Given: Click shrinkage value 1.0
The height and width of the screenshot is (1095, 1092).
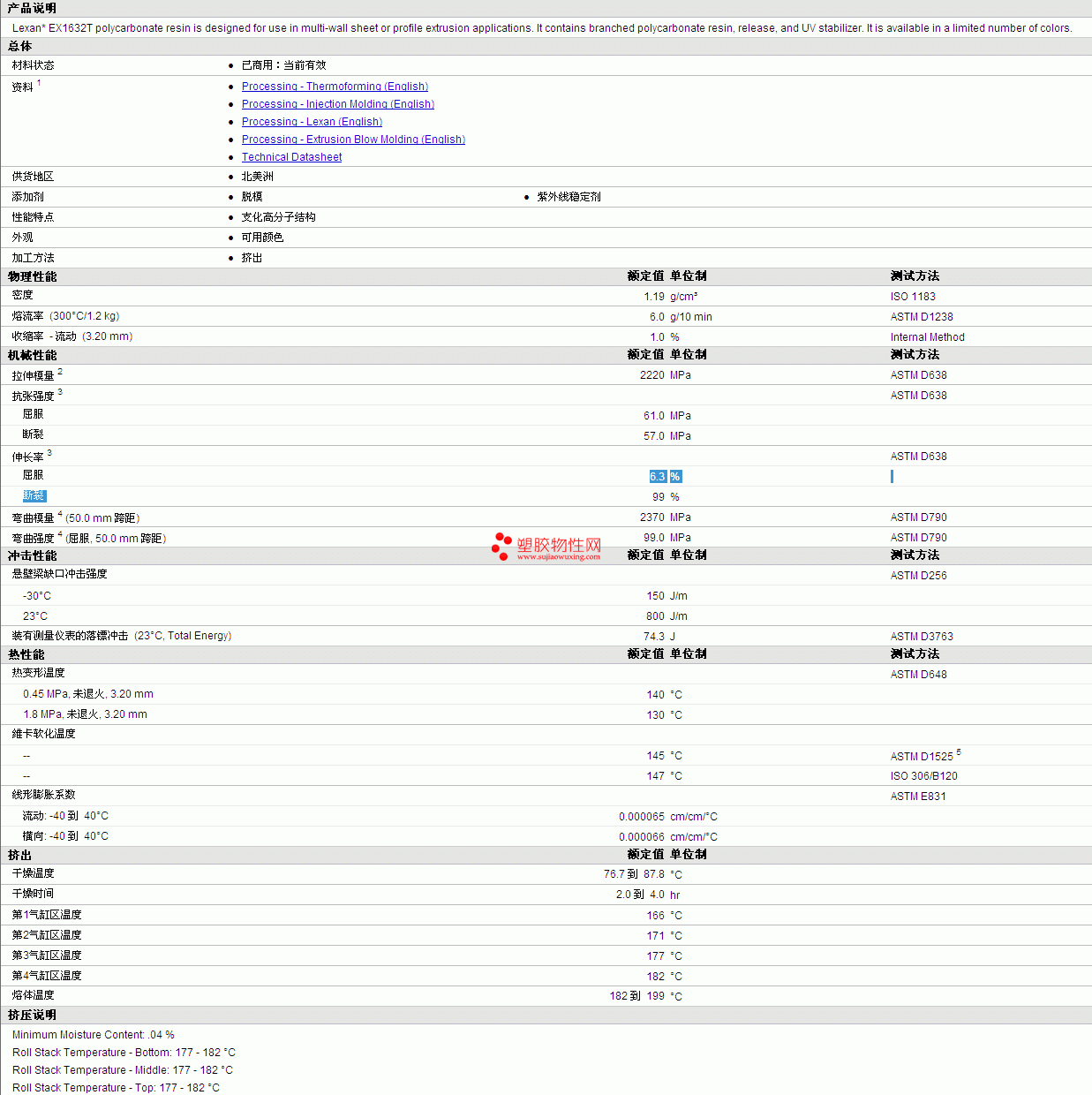Looking at the screenshot, I should (x=658, y=337).
